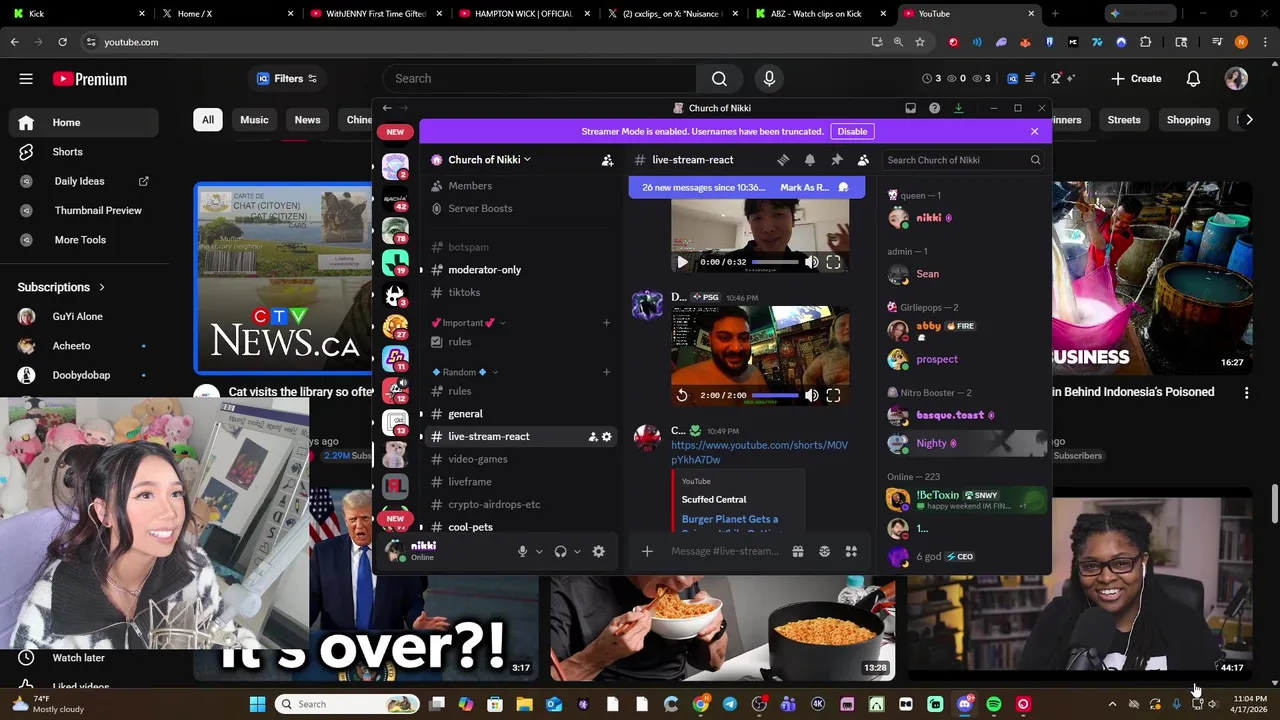The image size is (1280, 720).
Task: Replay the 2:00 video in chat
Action: pyautogui.click(x=682, y=395)
